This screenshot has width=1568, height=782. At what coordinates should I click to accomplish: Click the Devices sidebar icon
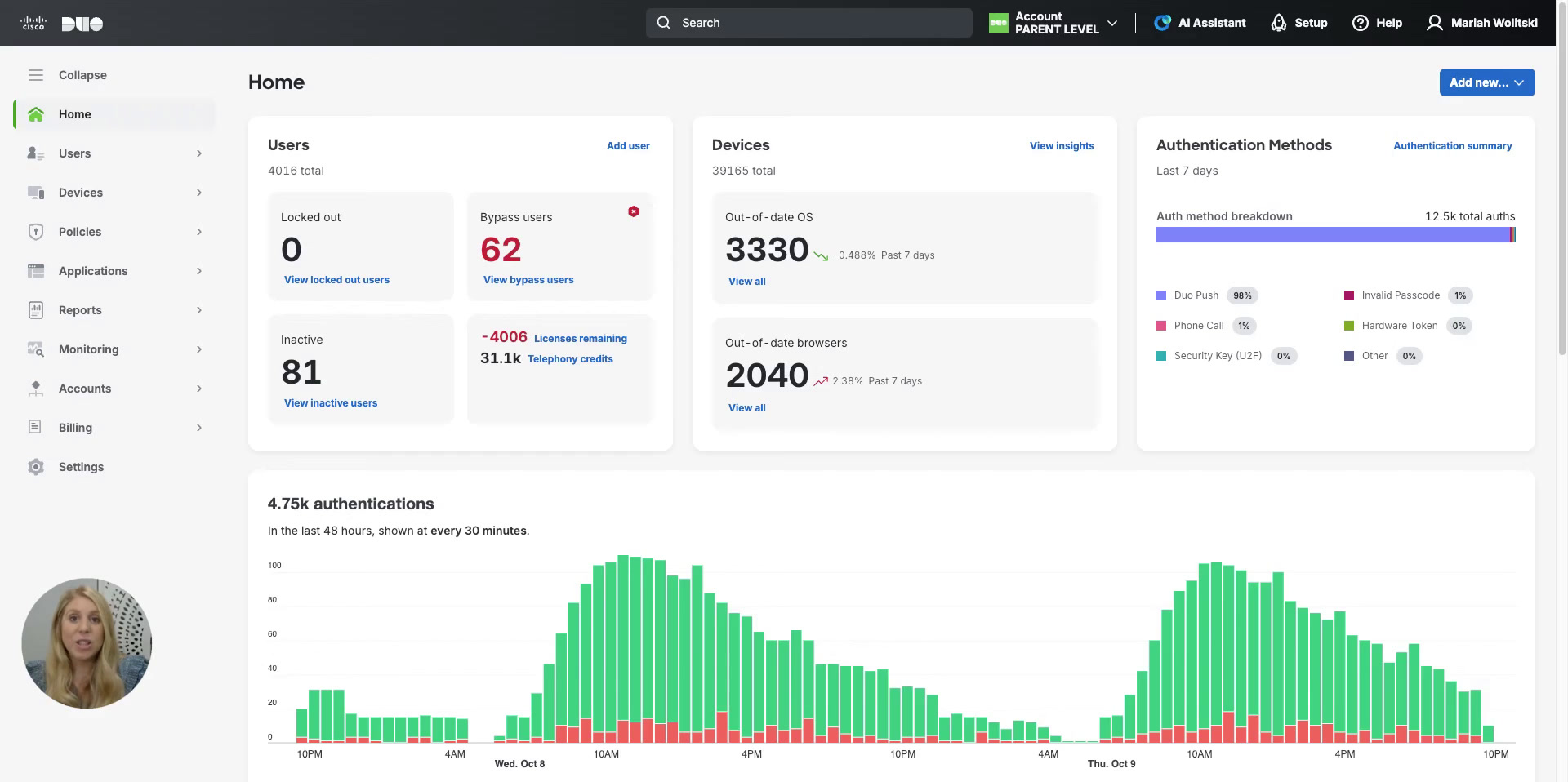tap(36, 193)
